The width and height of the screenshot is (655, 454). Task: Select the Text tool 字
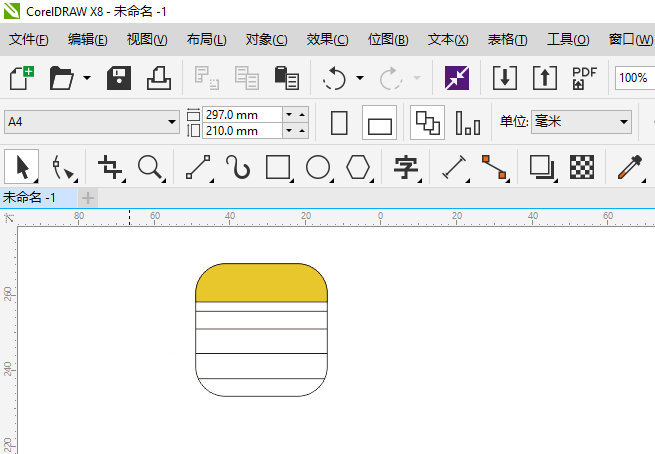tap(406, 167)
